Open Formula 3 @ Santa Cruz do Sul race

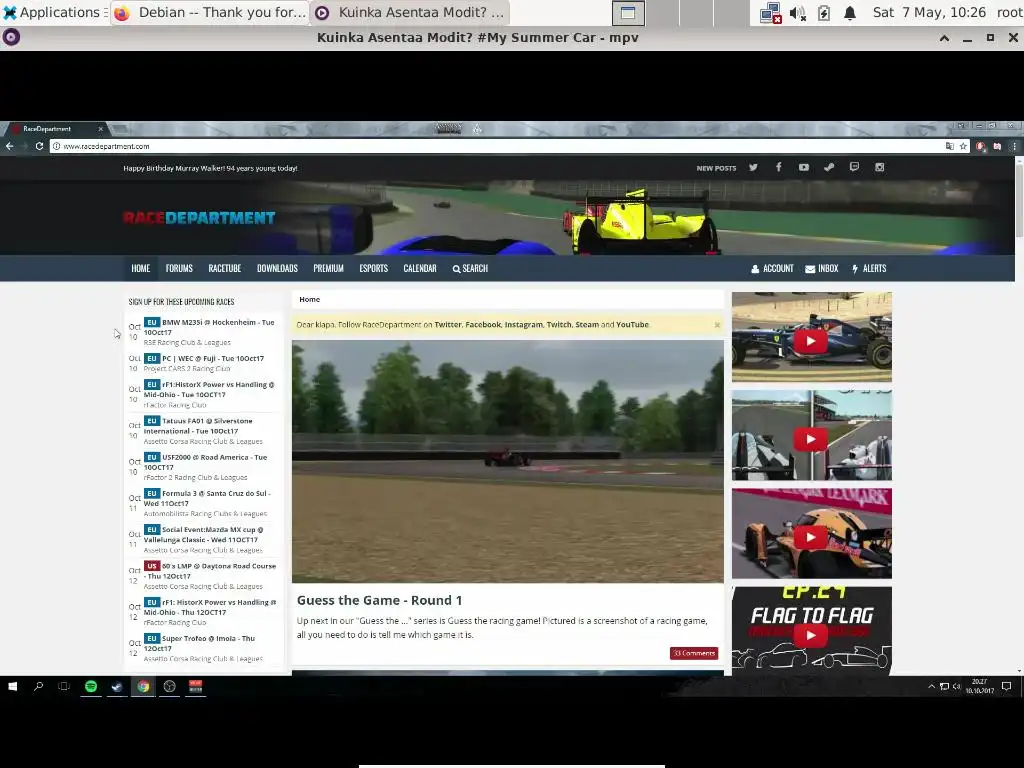pos(208,498)
